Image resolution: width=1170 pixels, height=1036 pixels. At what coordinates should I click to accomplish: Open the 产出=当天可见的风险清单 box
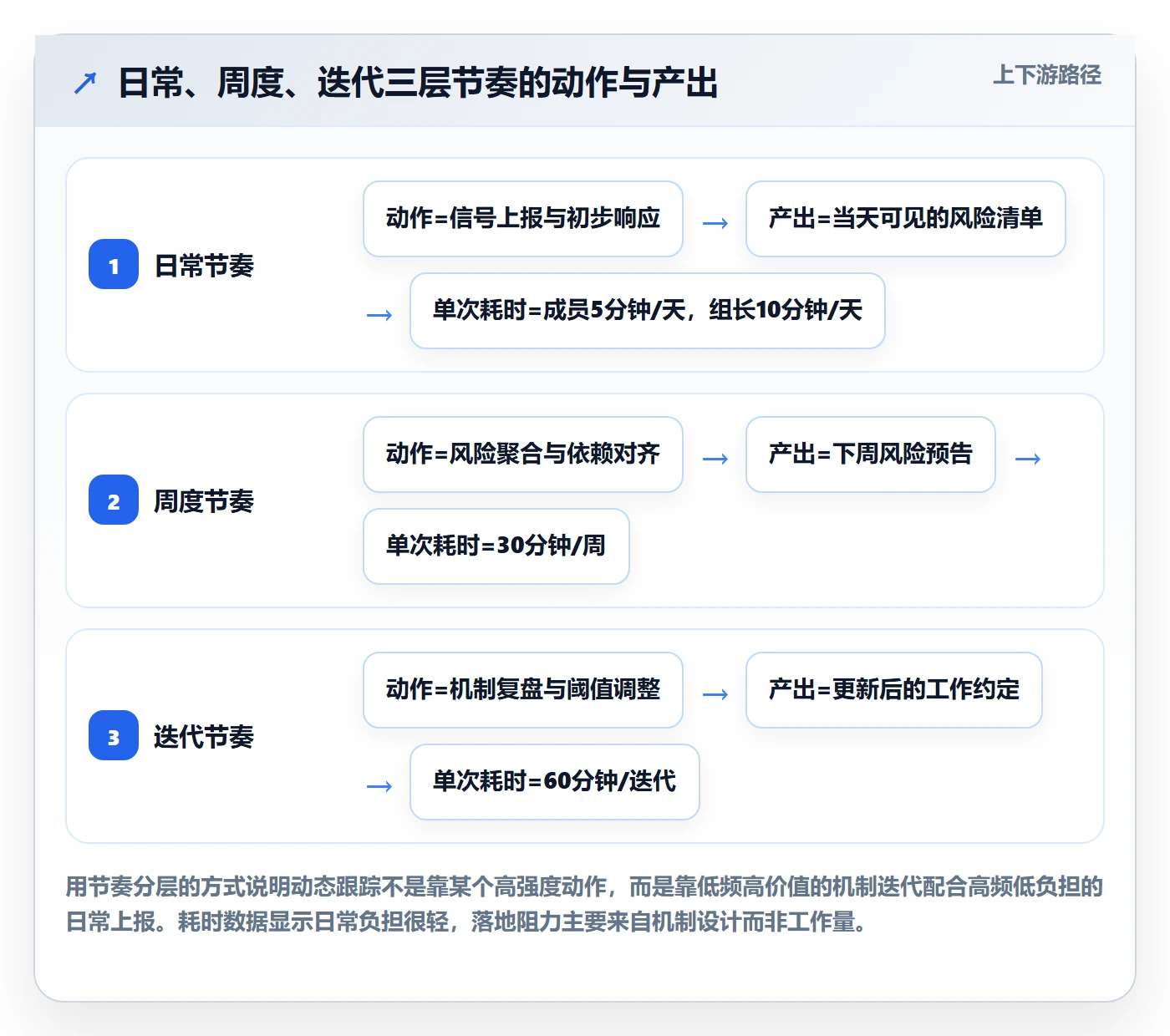(x=906, y=219)
